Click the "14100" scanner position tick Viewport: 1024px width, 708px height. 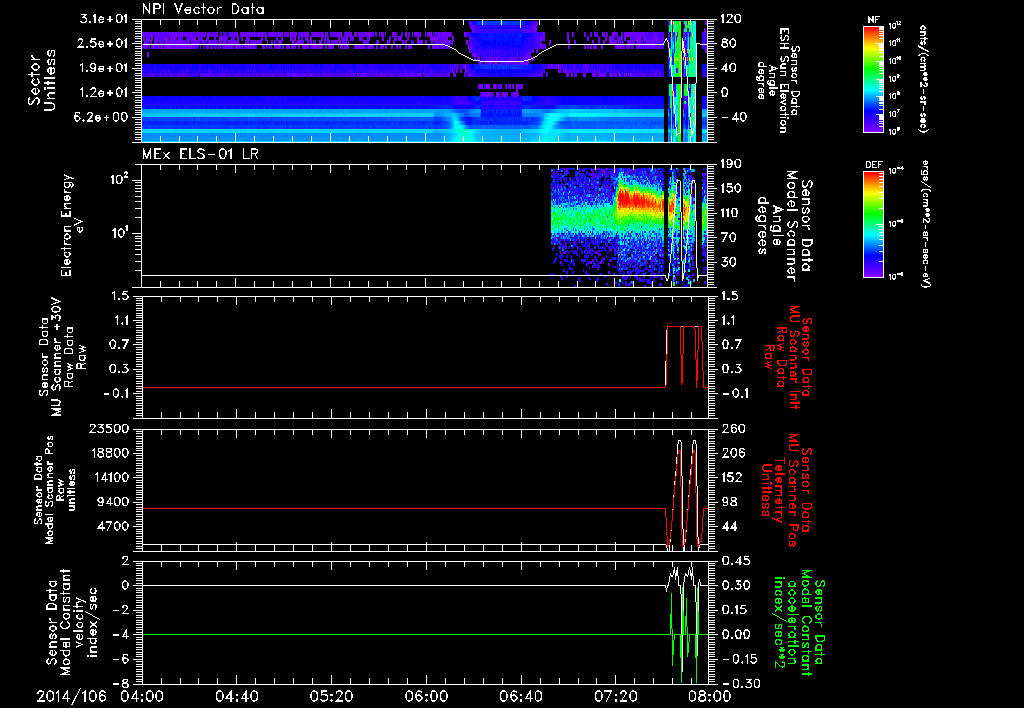110,477
